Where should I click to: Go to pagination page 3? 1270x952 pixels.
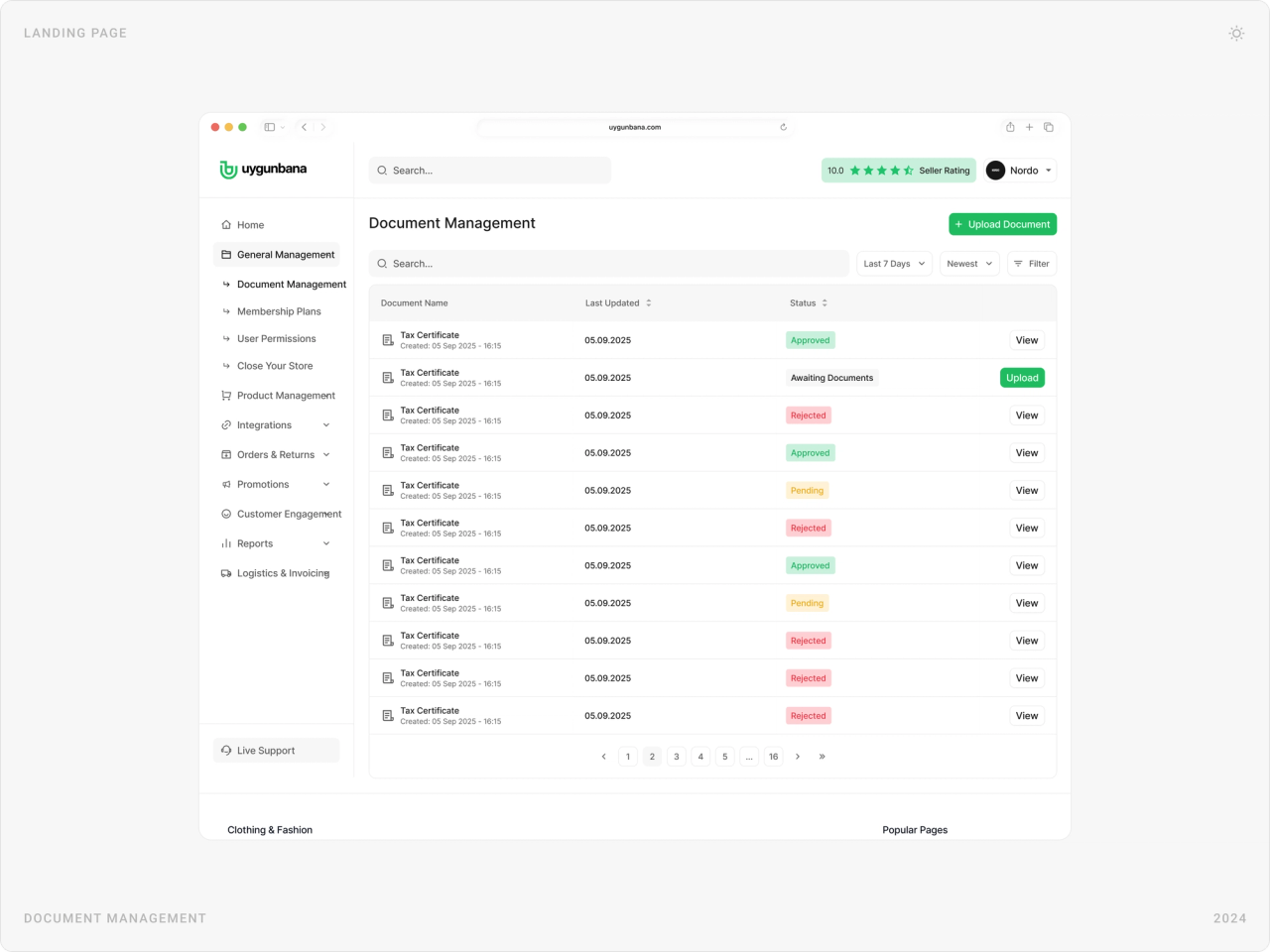pyautogui.click(x=677, y=757)
